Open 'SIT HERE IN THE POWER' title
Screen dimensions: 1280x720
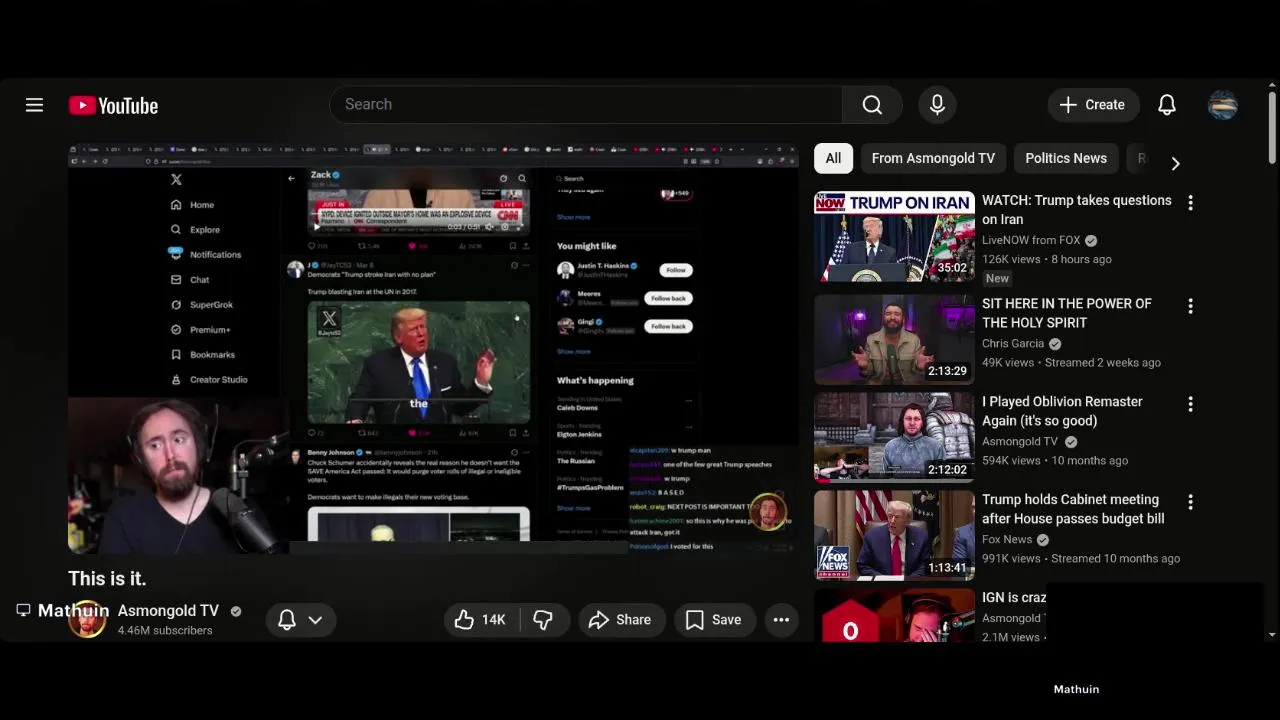click(1067, 313)
